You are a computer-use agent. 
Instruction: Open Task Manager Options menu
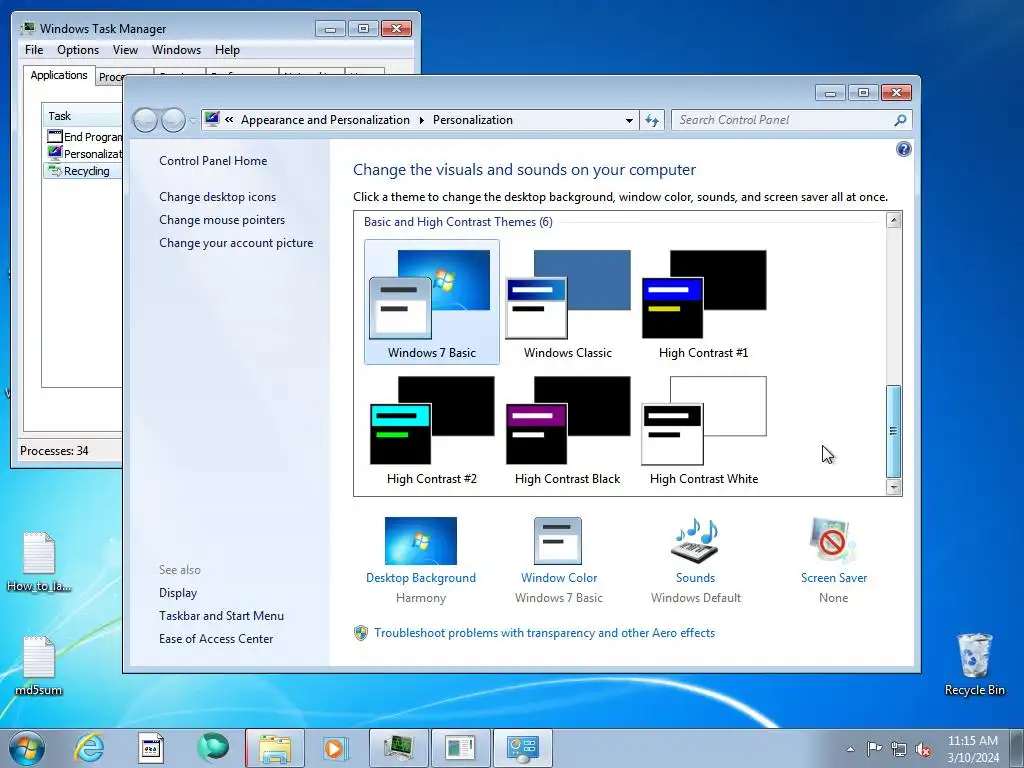78,50
